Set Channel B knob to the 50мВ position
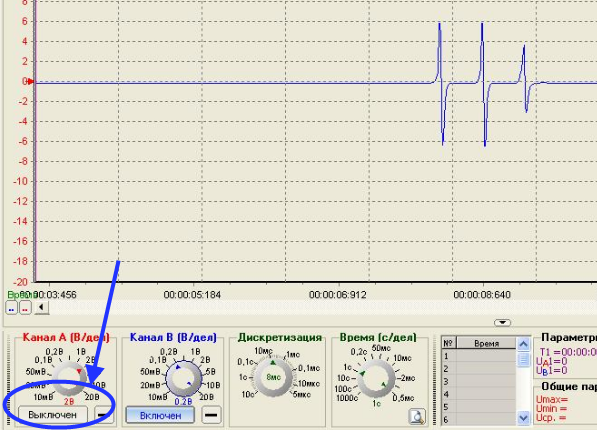 click(x=150, y=371)
